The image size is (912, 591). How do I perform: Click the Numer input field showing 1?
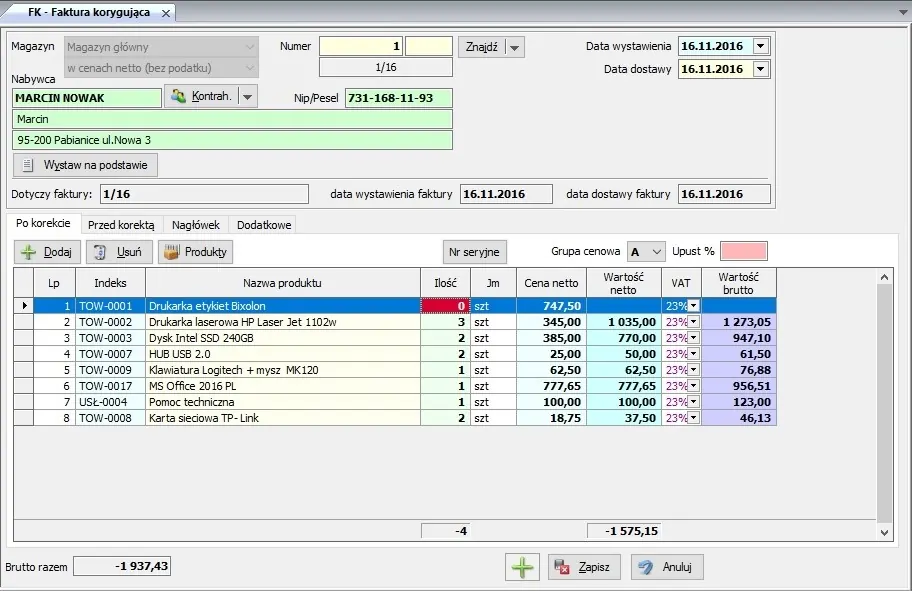pyautogui.click(x=361, y=46)
